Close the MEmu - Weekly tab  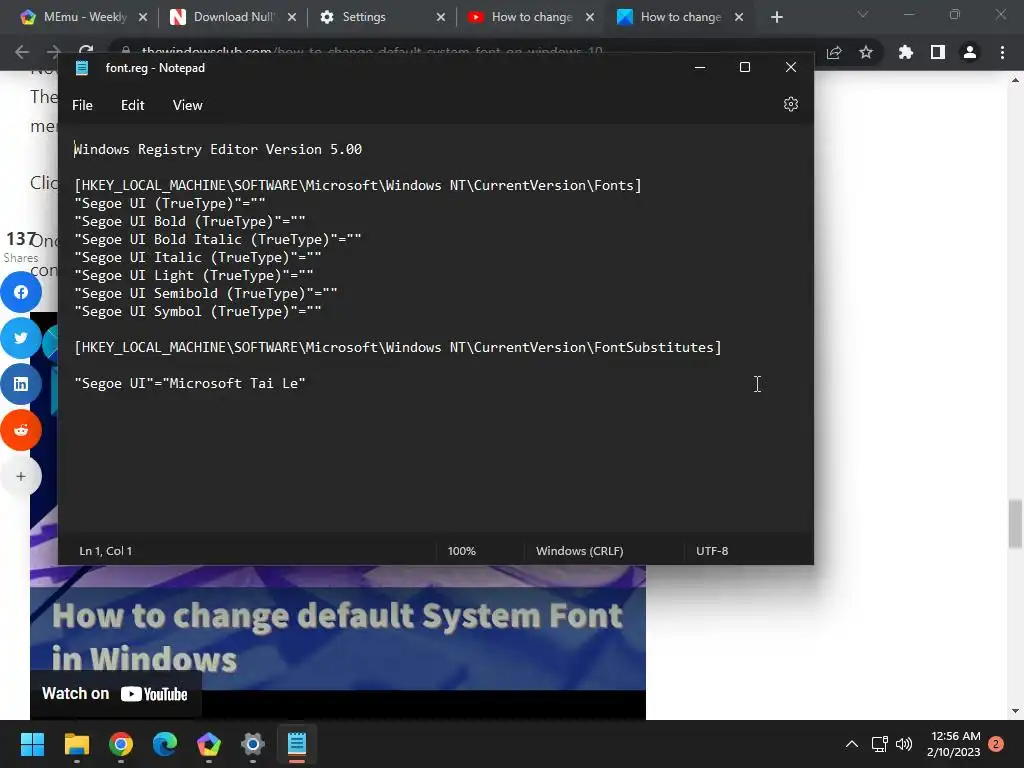(143, 17)
